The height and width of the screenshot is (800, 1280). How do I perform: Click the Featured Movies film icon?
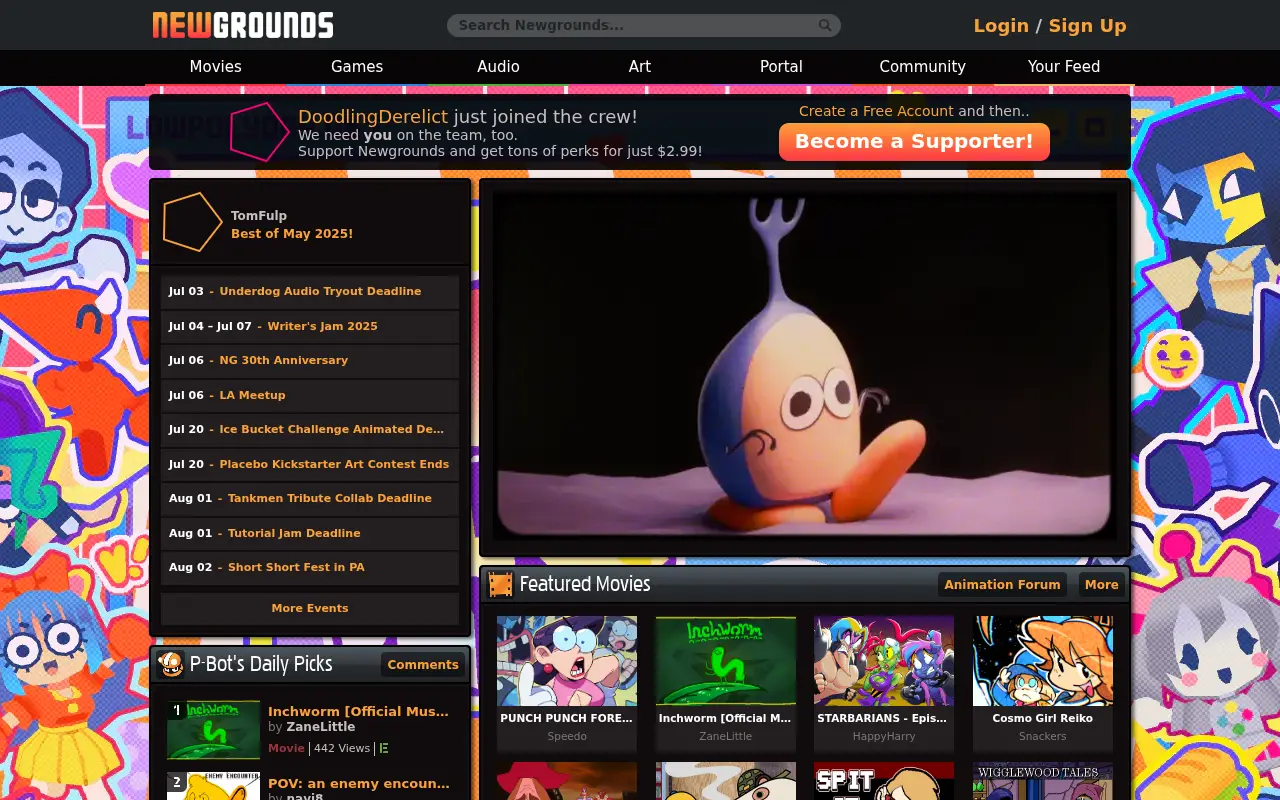(x=500, y=584)
